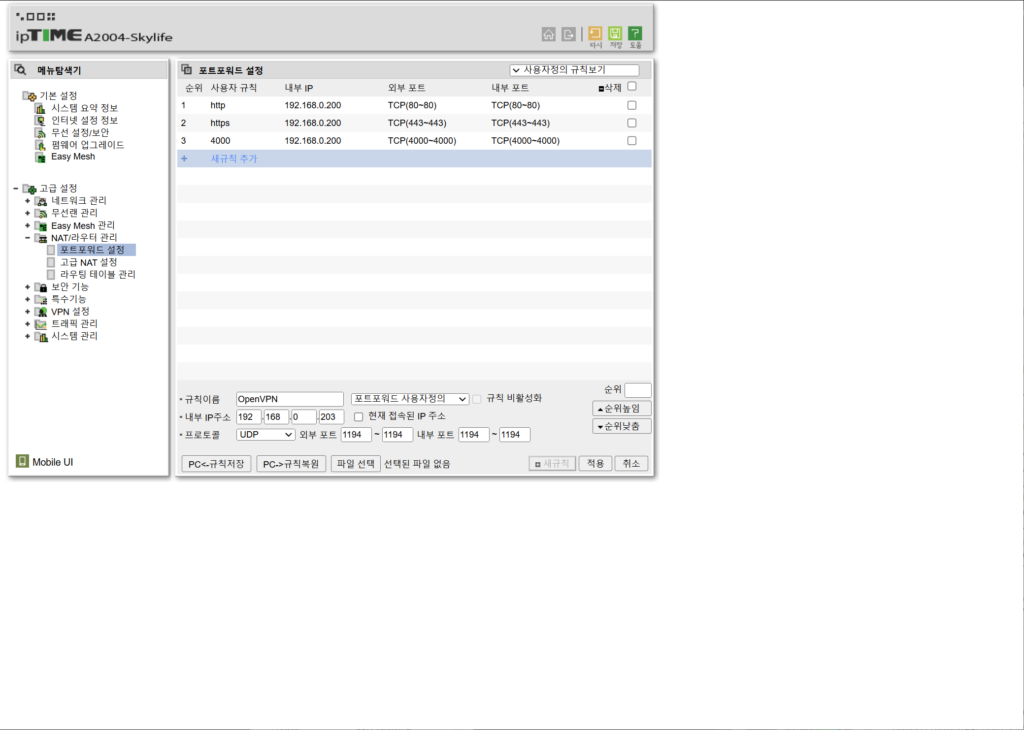Check the delete box for http rule

631,105
